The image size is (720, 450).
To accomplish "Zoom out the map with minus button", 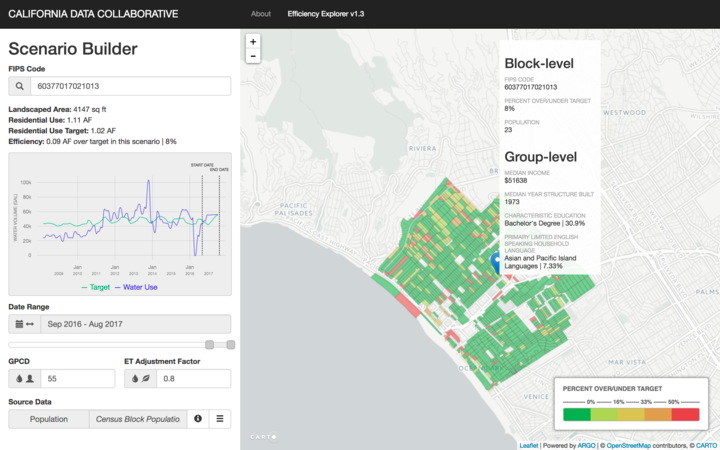I will pyautogui.click(x=253, y=56).
